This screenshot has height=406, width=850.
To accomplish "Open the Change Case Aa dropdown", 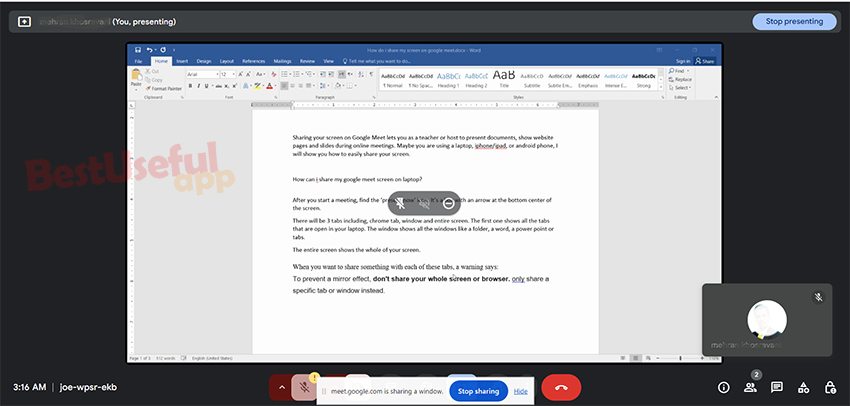I will coord(261,74).
